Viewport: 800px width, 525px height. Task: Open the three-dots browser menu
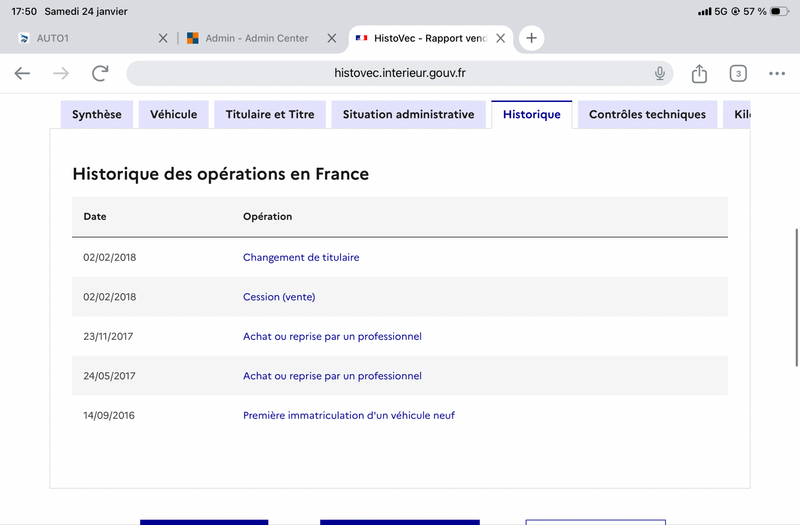click(x=777, y=73)
